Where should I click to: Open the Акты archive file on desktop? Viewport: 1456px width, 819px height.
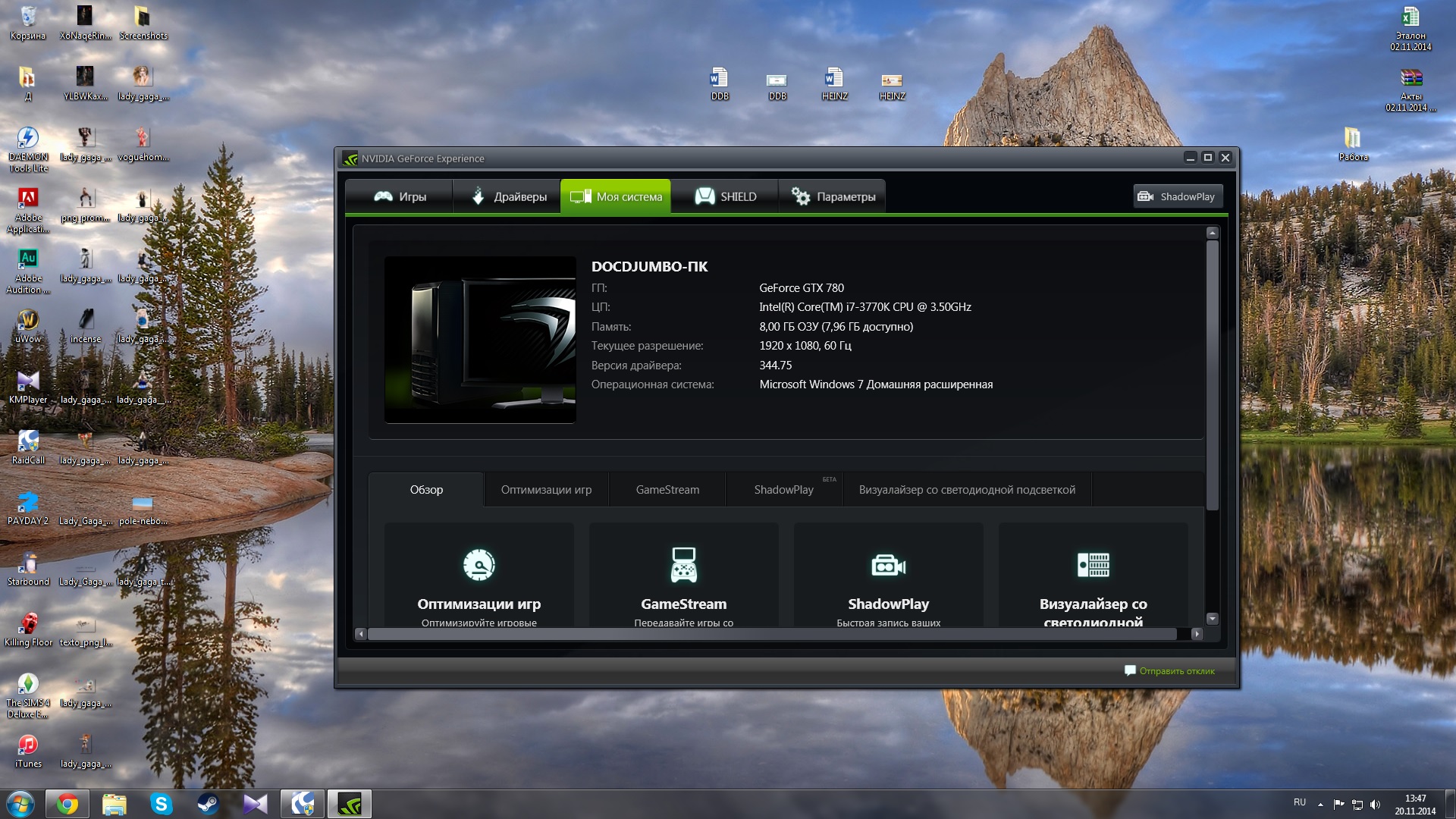point(1410,89)
